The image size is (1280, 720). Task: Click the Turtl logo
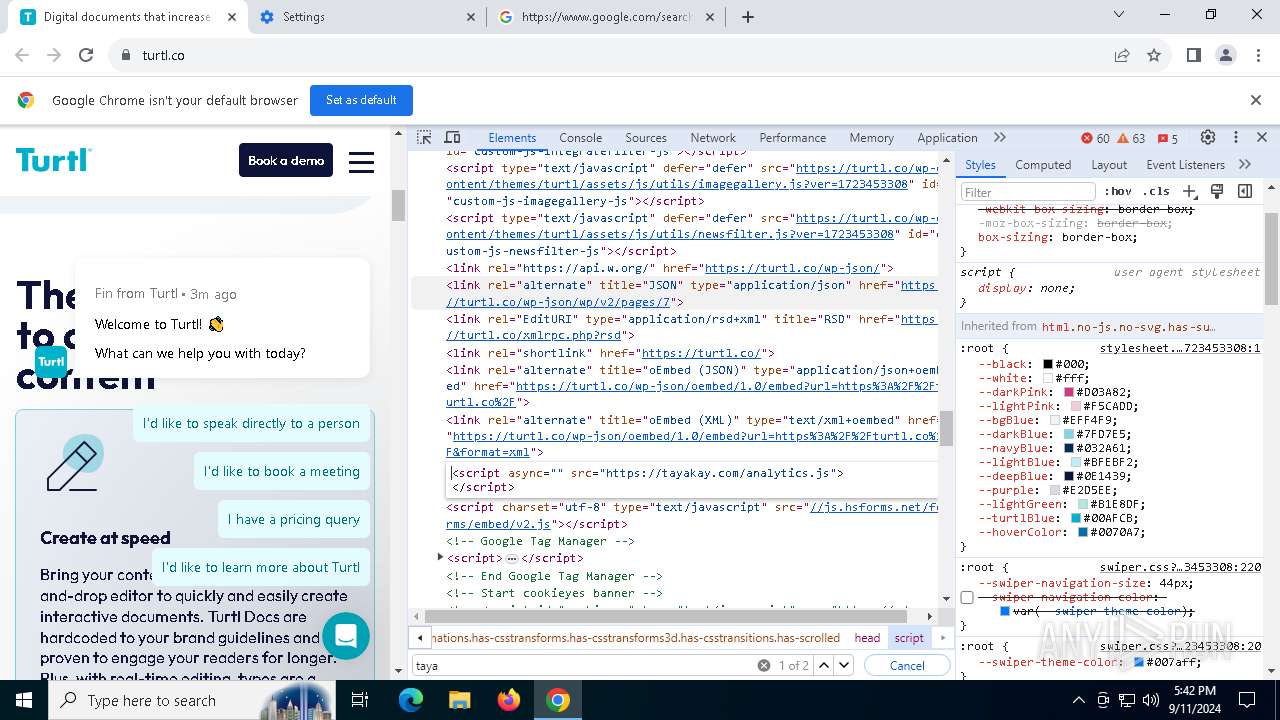tap(53, 160)
